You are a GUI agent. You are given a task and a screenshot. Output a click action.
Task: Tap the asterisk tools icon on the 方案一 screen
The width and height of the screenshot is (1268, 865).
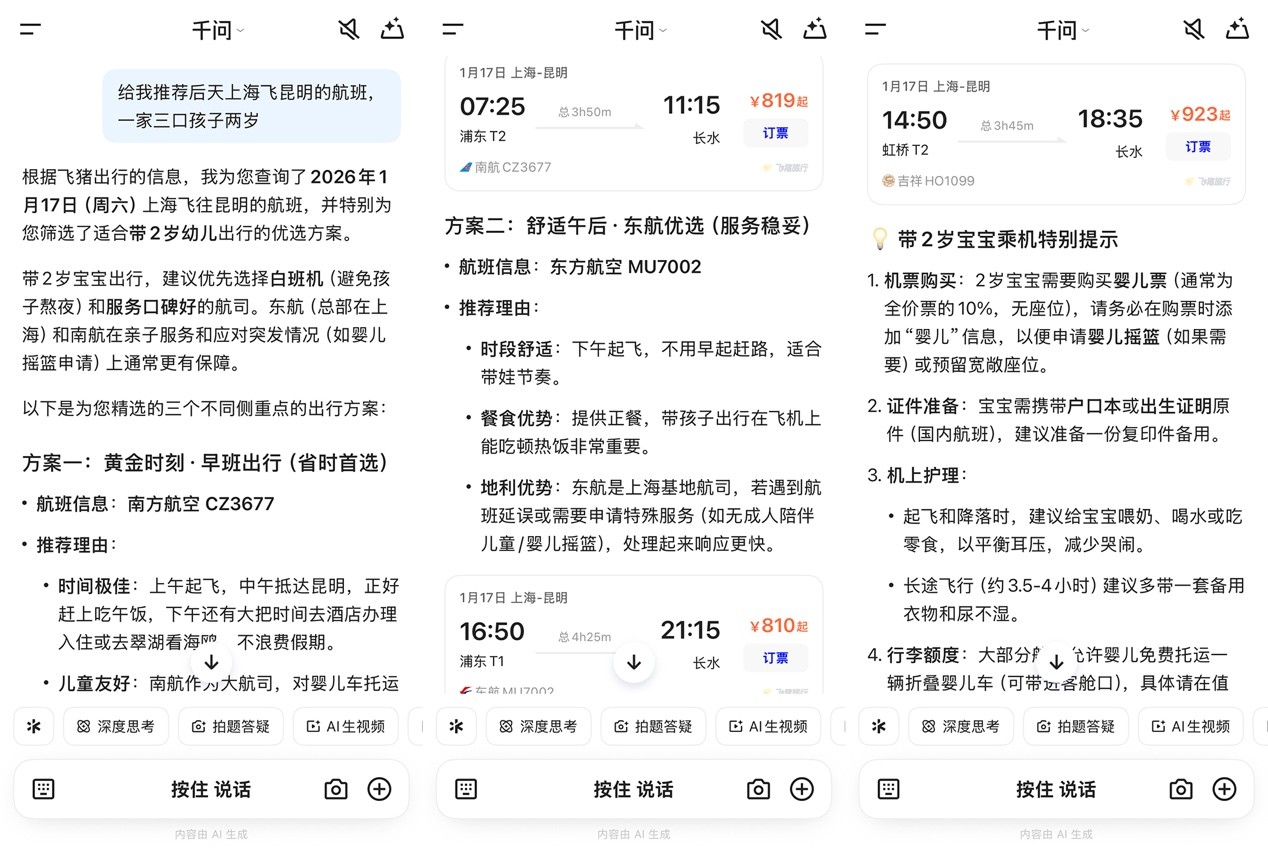pyautogui.click(x=34, y=727)
